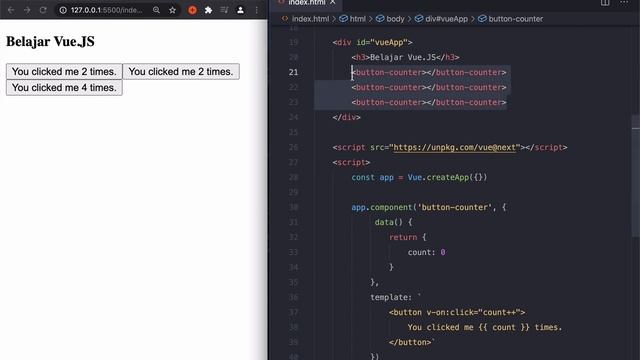The height and width of the screenshot is (360, 640).
Task: Open the zoom magnifier in address bar
Action: tap(156, 10)
